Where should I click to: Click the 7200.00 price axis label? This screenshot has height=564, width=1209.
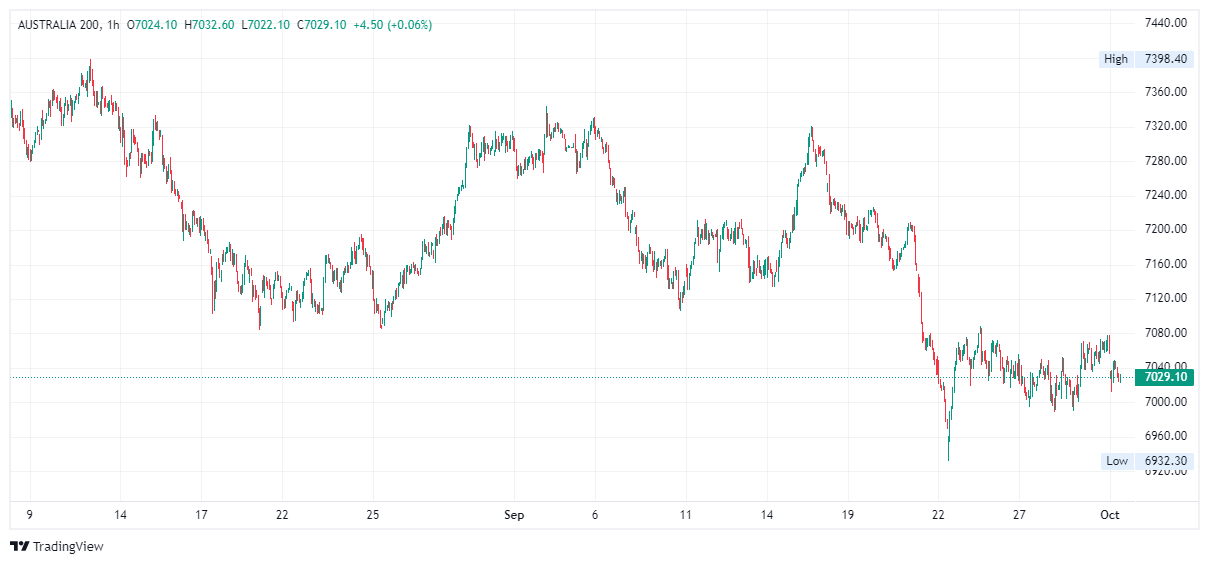[1165, 229]
